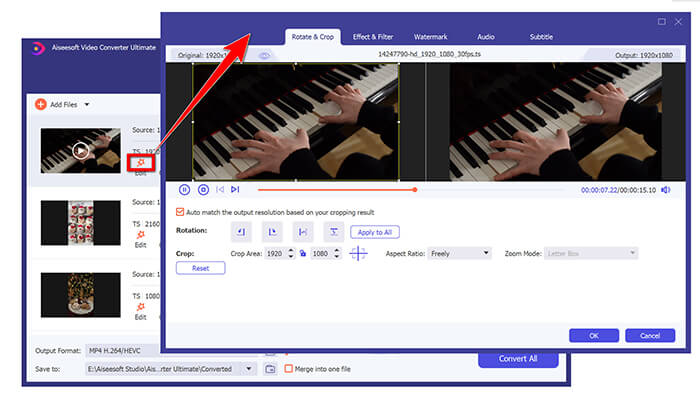Click the volume speaker icon
The height and width of the screenshot is (414, 700).
[x=666, y=189]
